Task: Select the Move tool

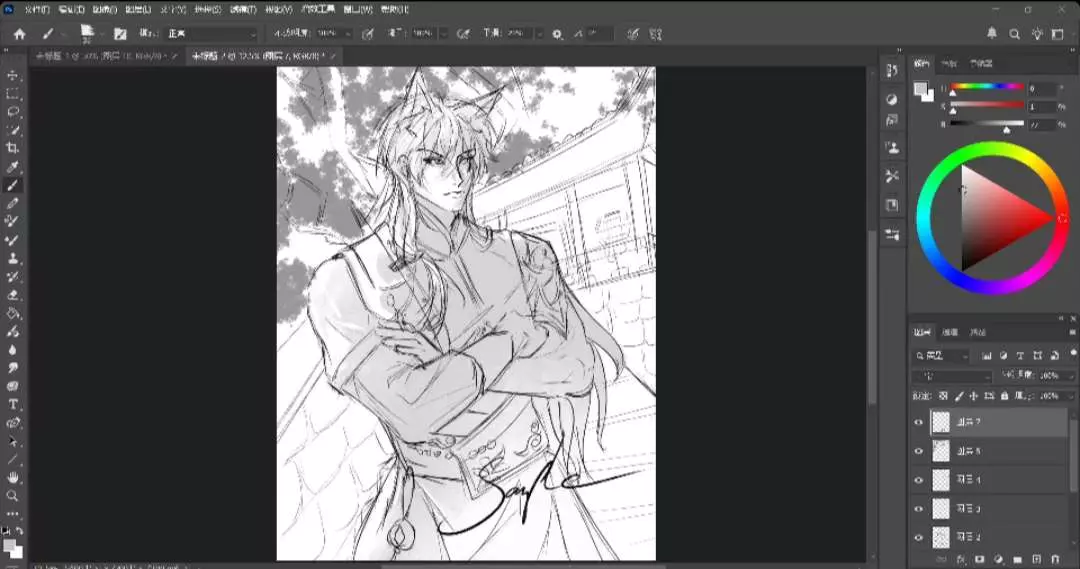Action: [x=13, y=76]
